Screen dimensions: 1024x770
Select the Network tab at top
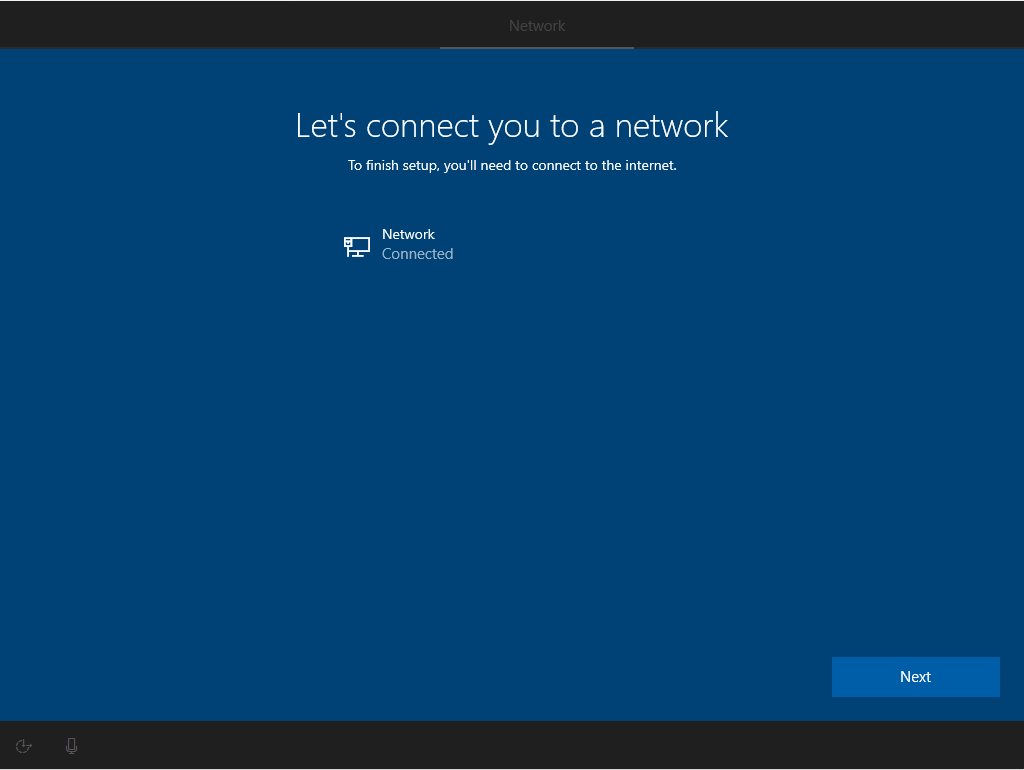click(537, 25)
